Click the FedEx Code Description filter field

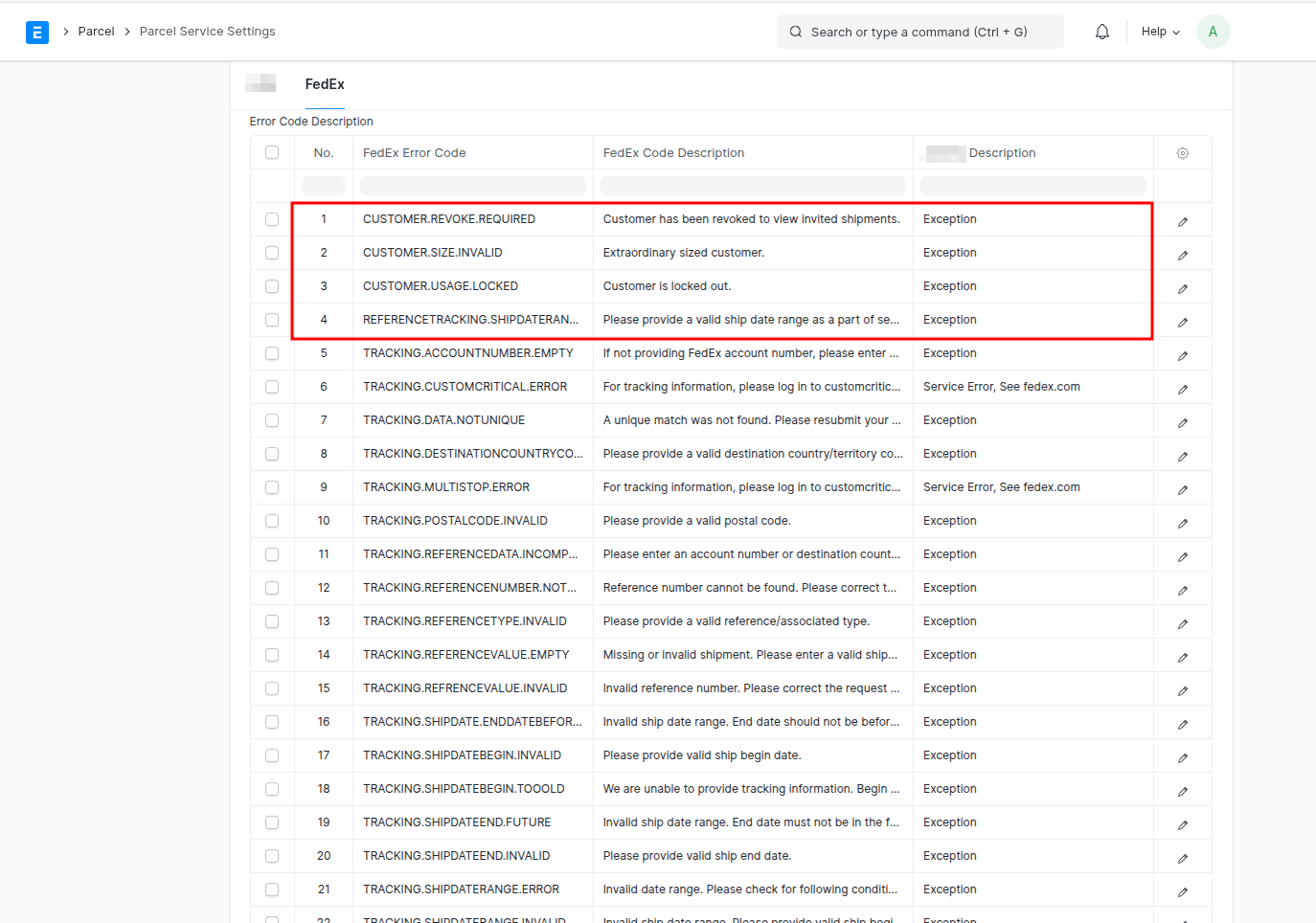click(752, 186)
